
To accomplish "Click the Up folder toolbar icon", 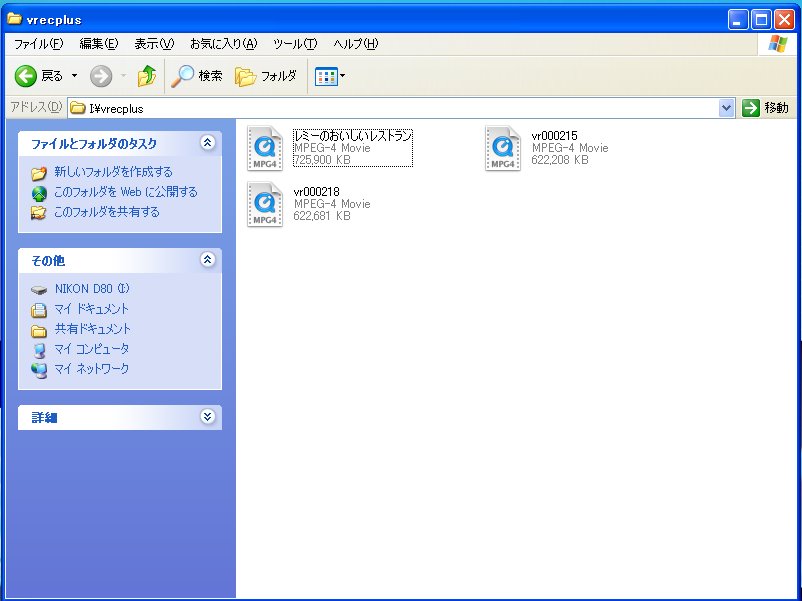I will click(x=146, y=75).
